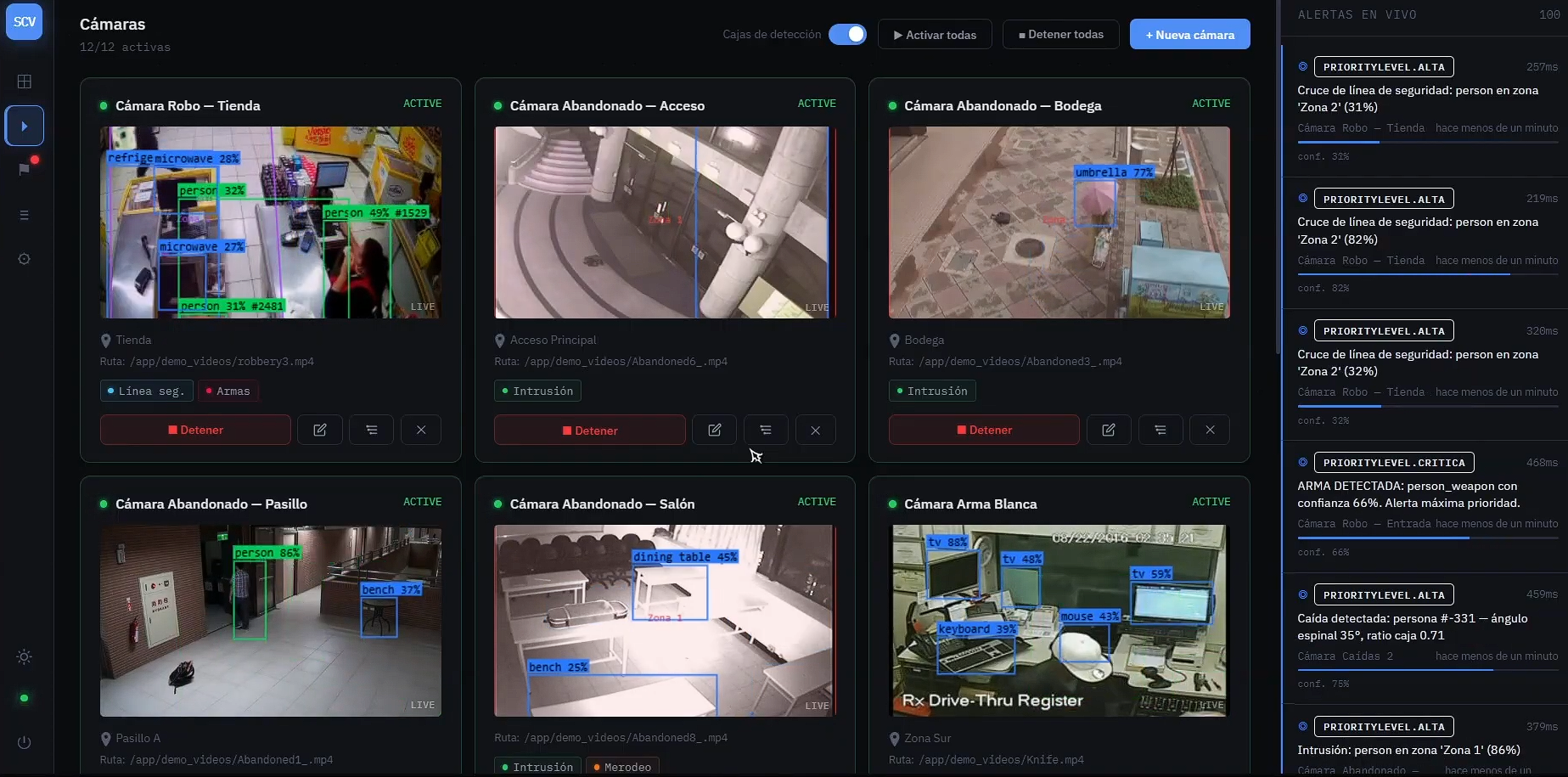Open the Cámara Abandonado — Salón video feed
Viewport: 1568px width, 777px height.
665,621
